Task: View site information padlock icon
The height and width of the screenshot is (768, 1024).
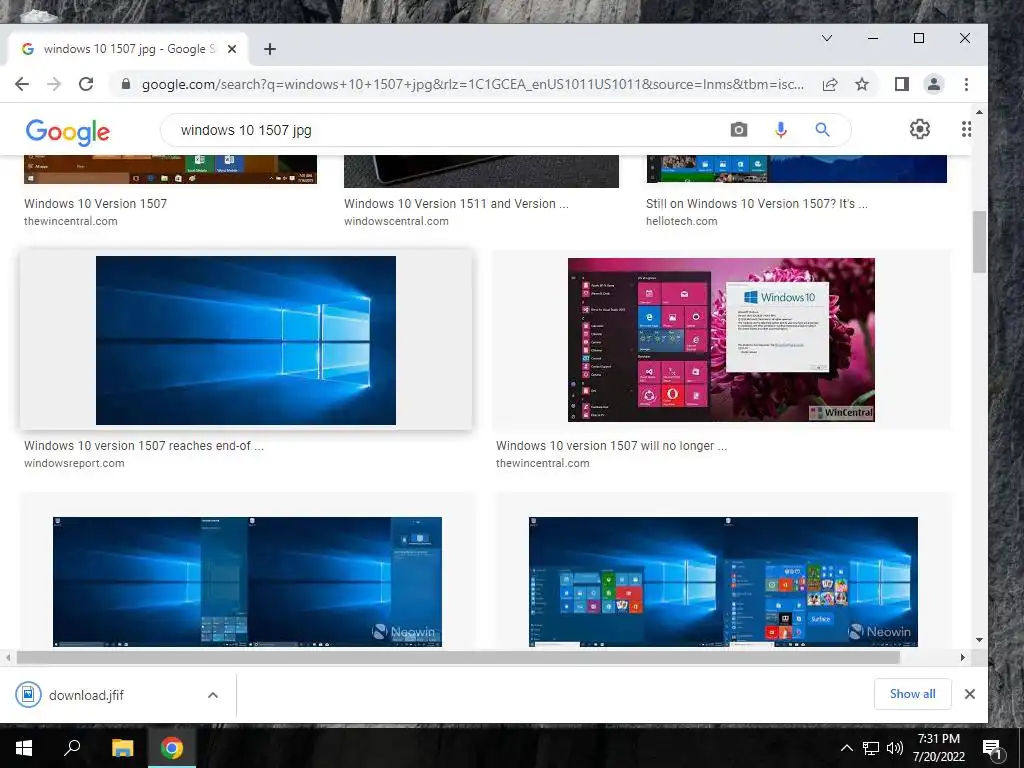Action: pyautogui.click(x=126, y=84)
